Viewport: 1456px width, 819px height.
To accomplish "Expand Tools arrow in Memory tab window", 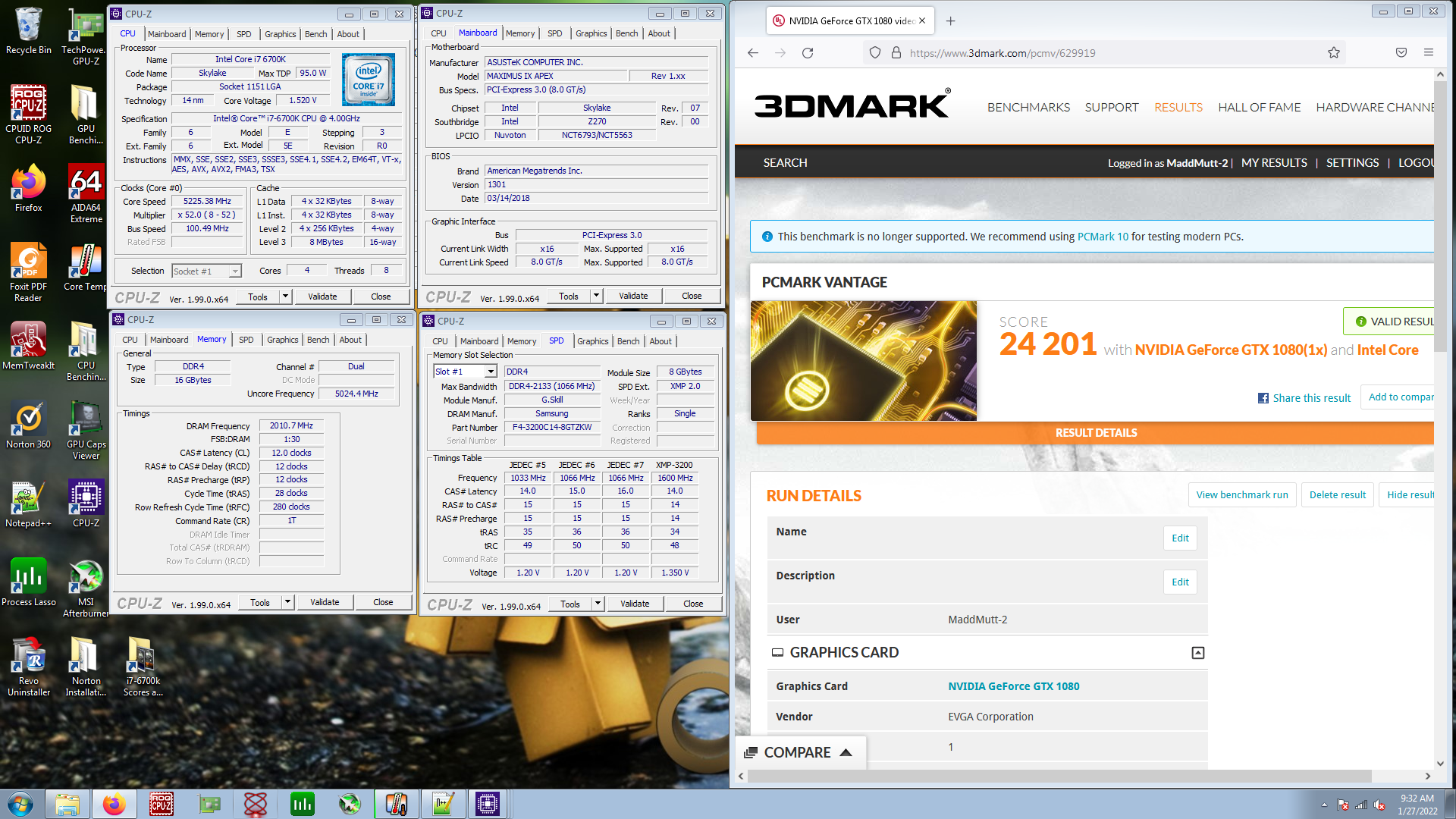I will [288, 602].
